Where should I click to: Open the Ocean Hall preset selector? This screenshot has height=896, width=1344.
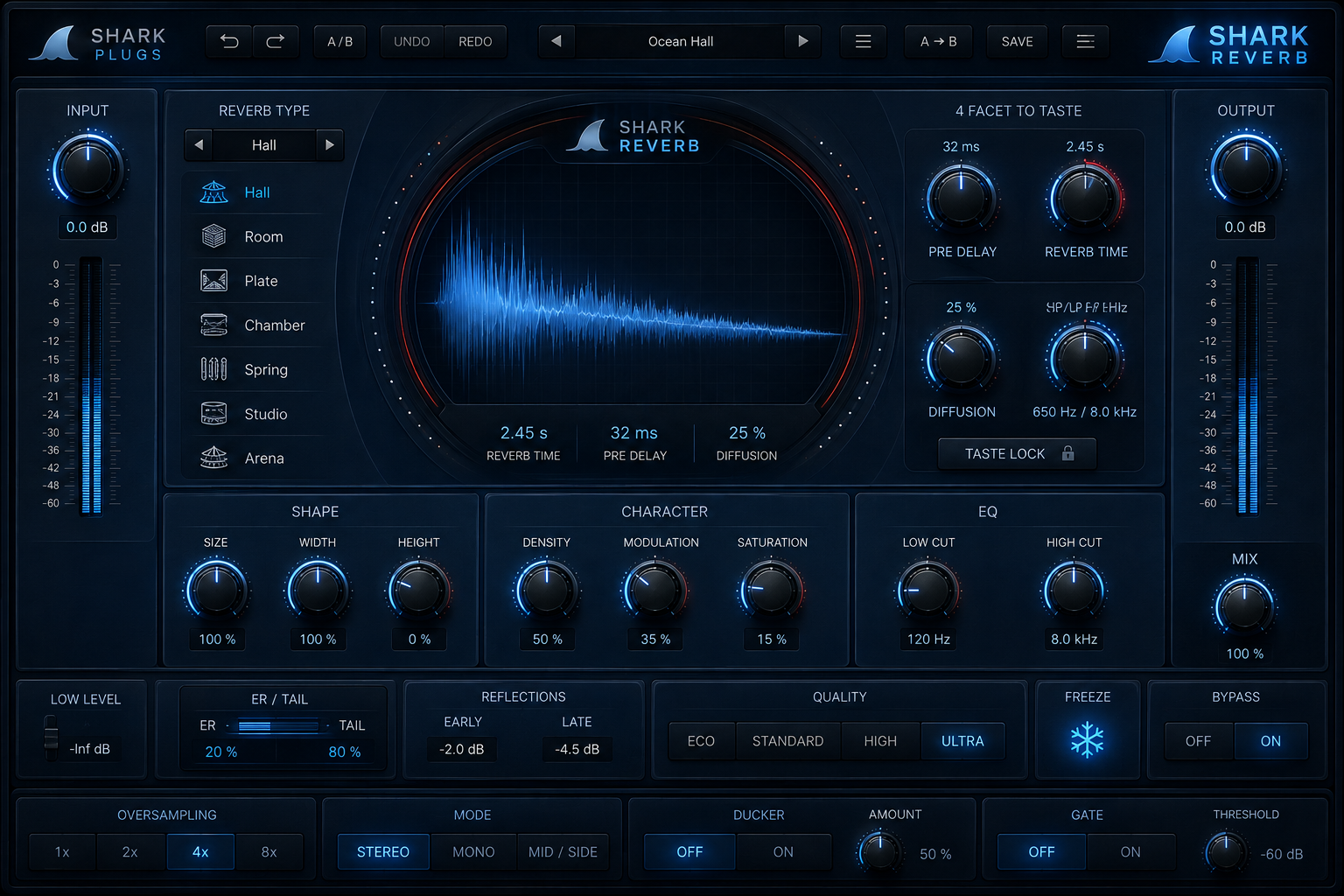(680, 41)
